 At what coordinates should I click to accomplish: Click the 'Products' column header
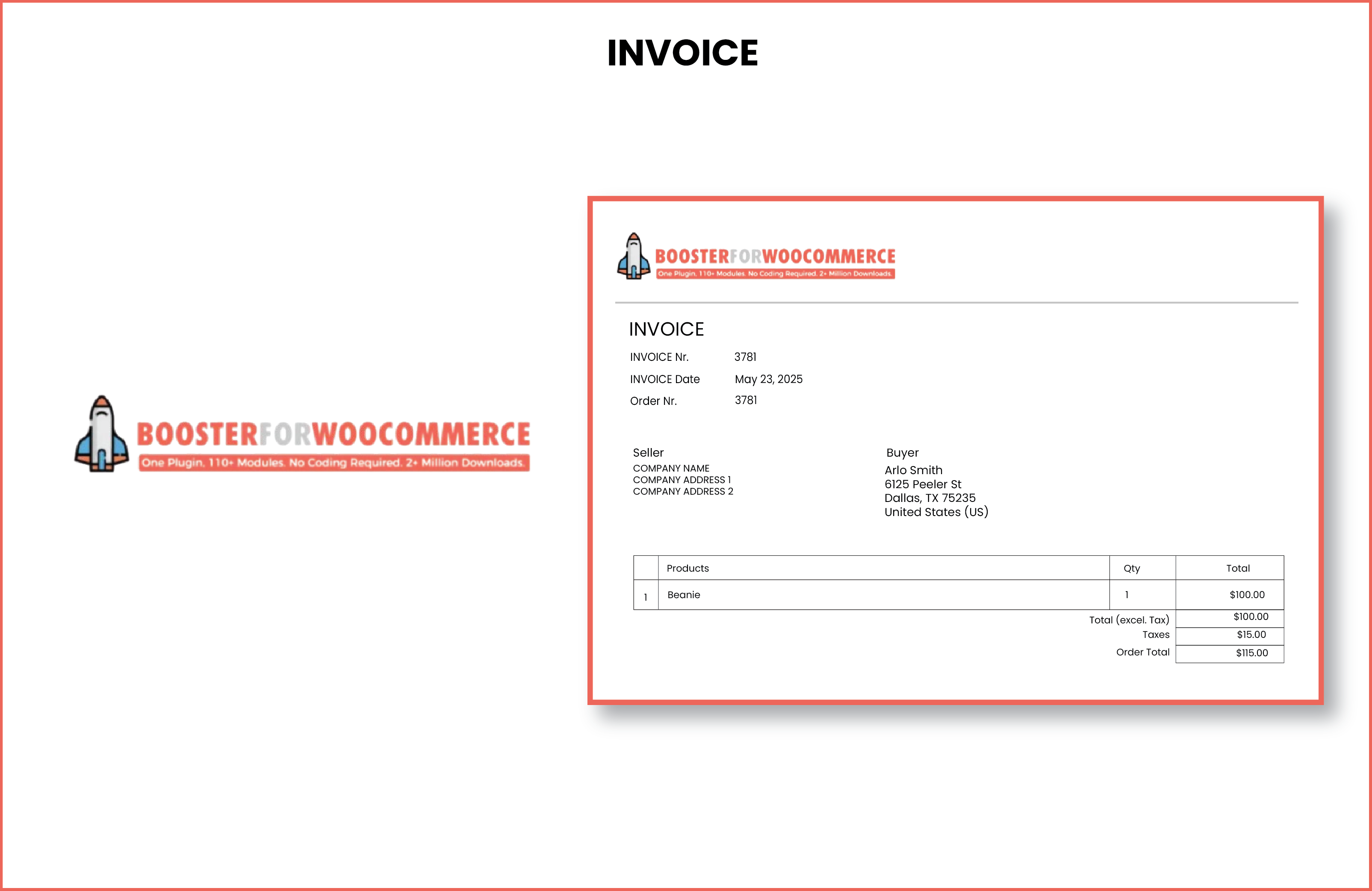click(688, 568)
